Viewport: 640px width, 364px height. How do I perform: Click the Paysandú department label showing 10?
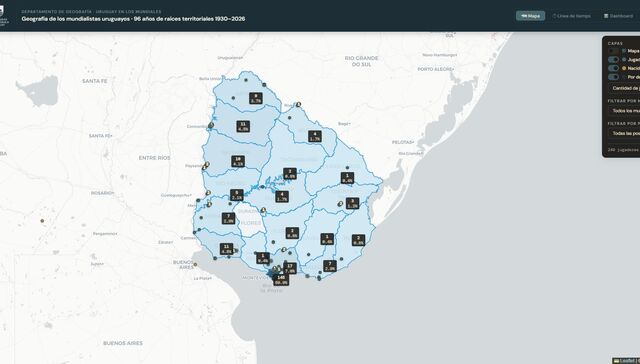coord(238,162)
